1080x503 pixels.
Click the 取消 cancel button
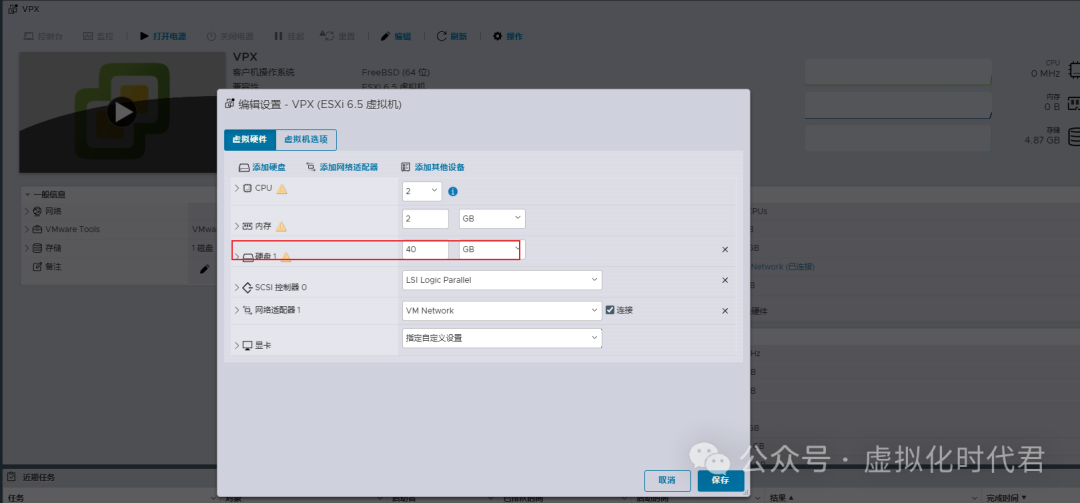click(667, 480)
